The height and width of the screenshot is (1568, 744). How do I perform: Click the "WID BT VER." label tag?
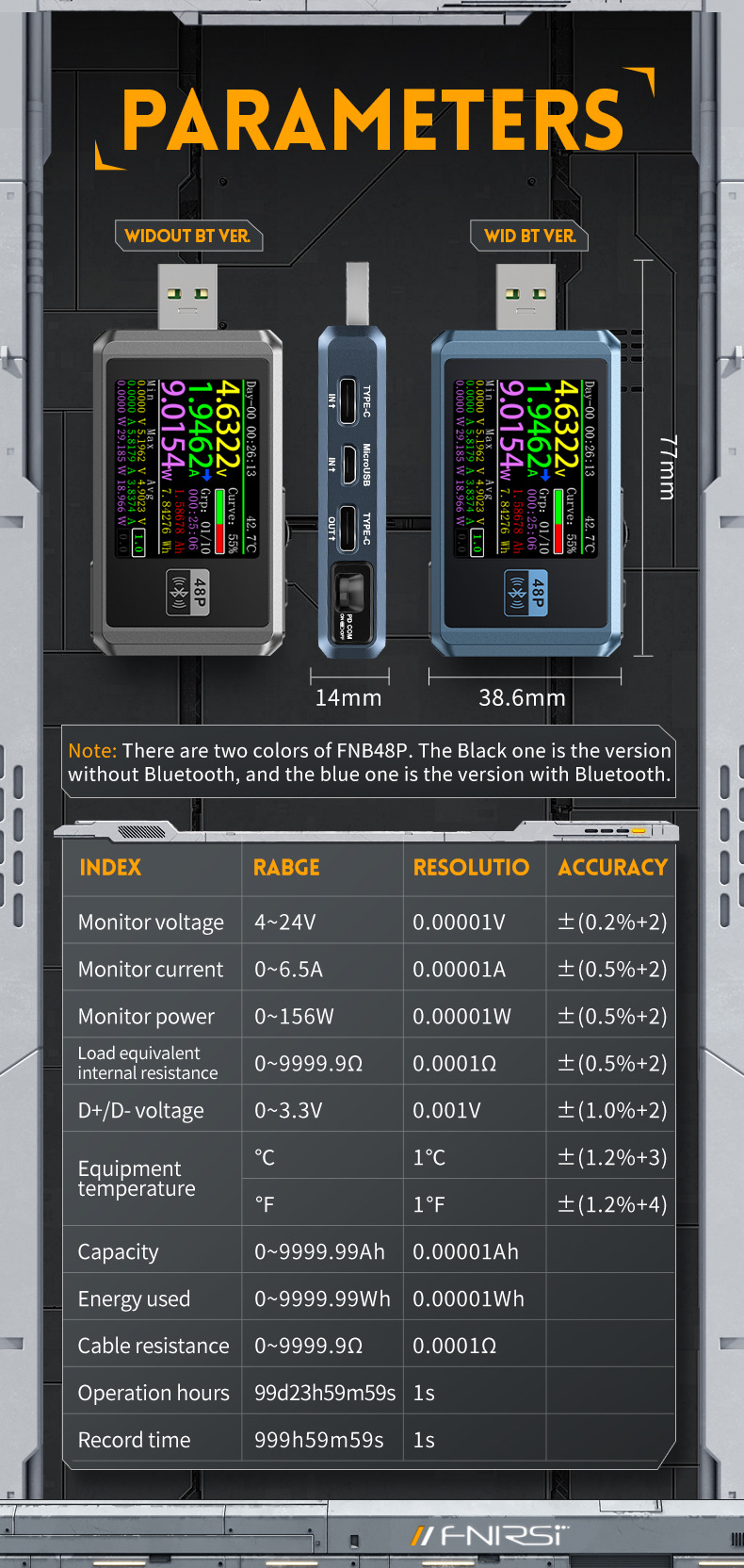pos(529,236)
